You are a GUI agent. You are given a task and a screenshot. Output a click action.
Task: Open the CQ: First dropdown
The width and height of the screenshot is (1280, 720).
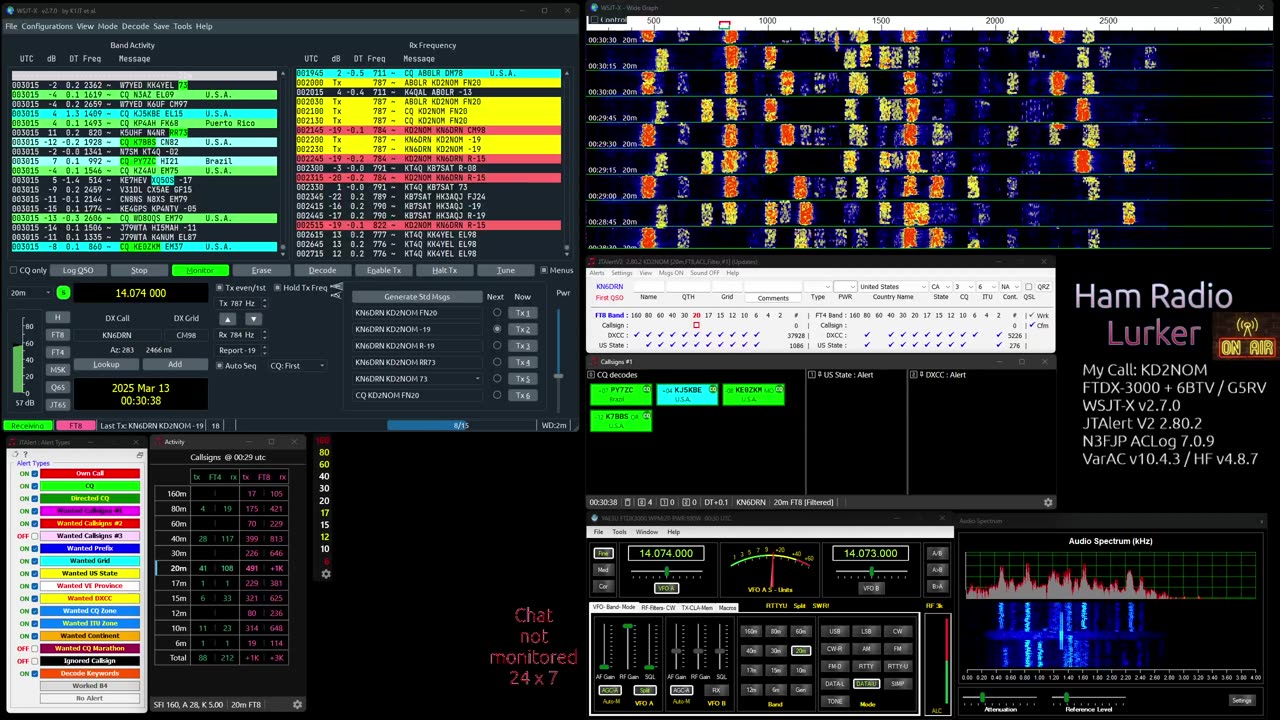pyautogui.click(x=299, y=366)
